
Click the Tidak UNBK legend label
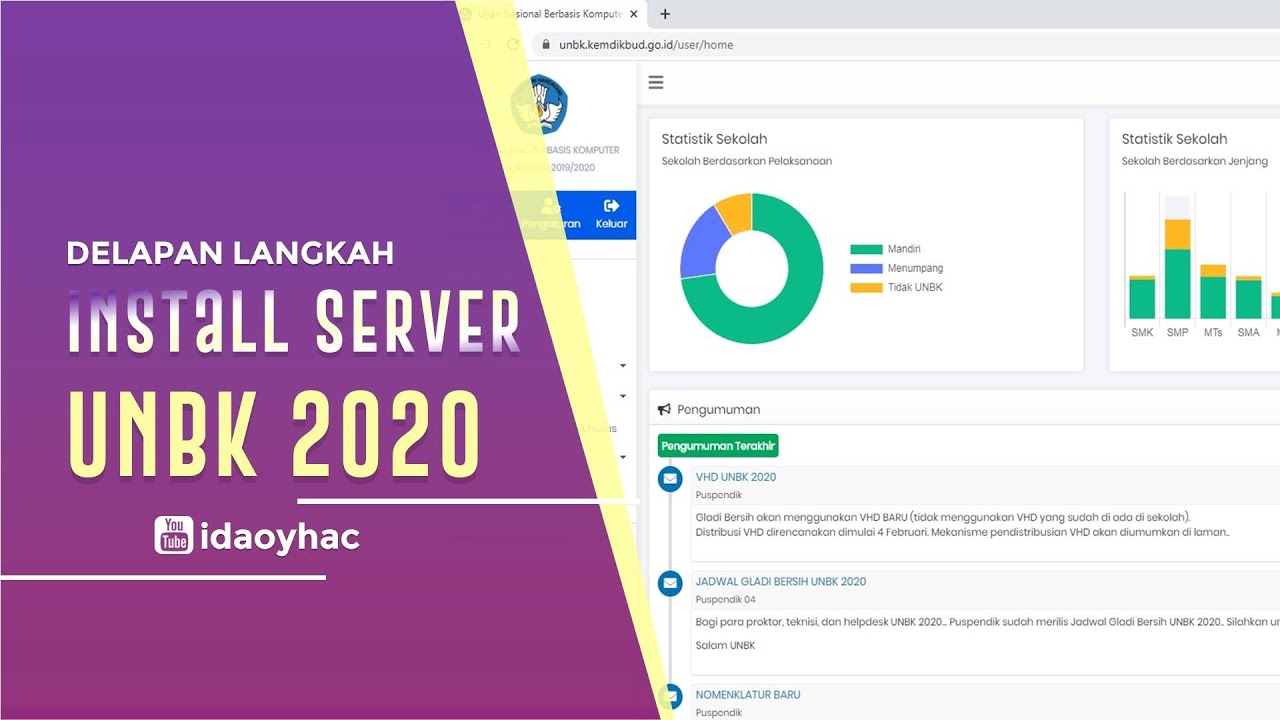(x=915, y=287)
